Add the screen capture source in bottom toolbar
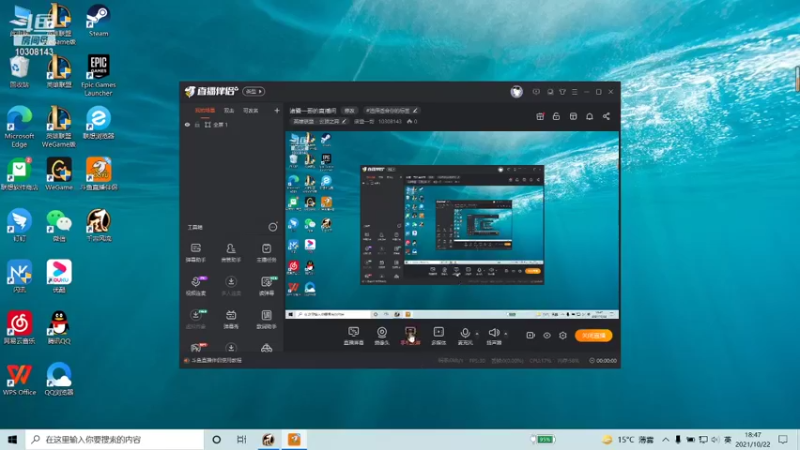 [354, 336]
